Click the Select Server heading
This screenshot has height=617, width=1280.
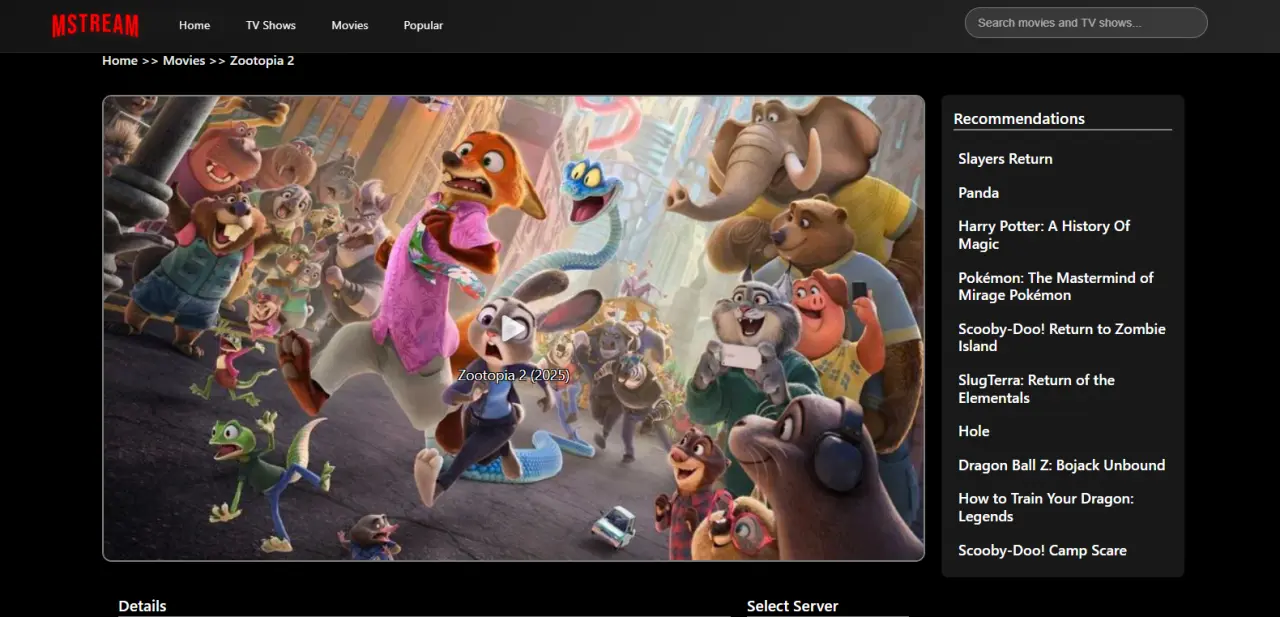792,606
